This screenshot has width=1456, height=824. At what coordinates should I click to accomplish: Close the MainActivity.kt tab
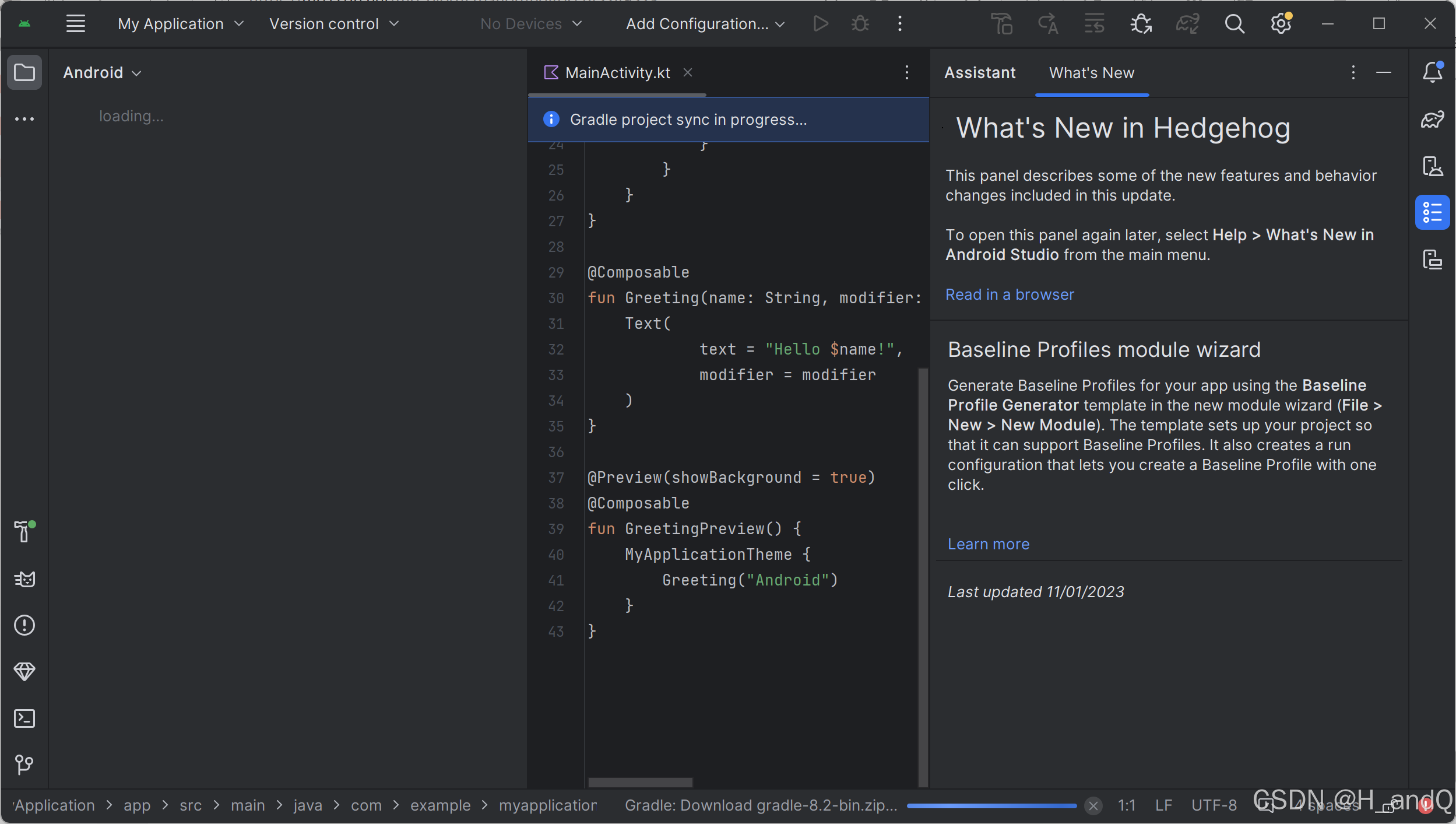coord(688,72)
